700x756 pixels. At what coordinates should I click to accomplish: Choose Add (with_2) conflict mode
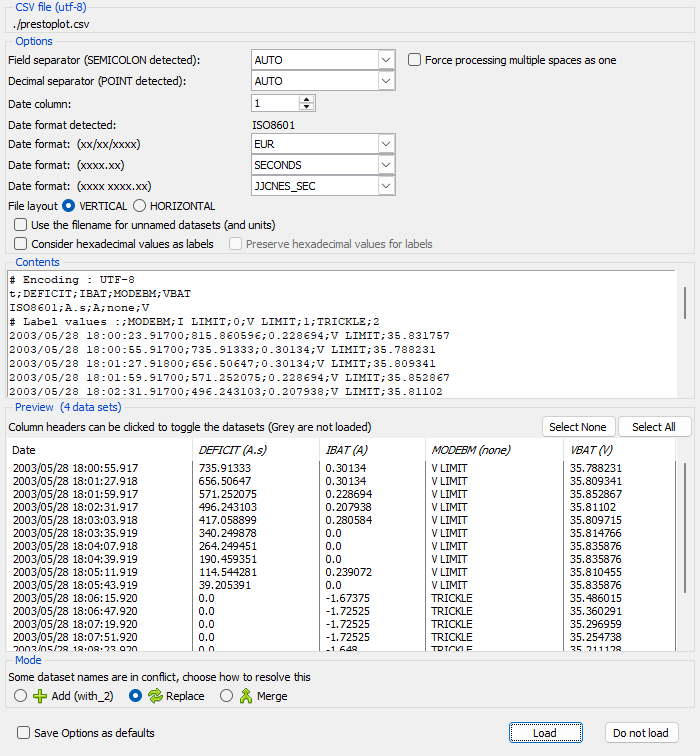pos(20,696)
